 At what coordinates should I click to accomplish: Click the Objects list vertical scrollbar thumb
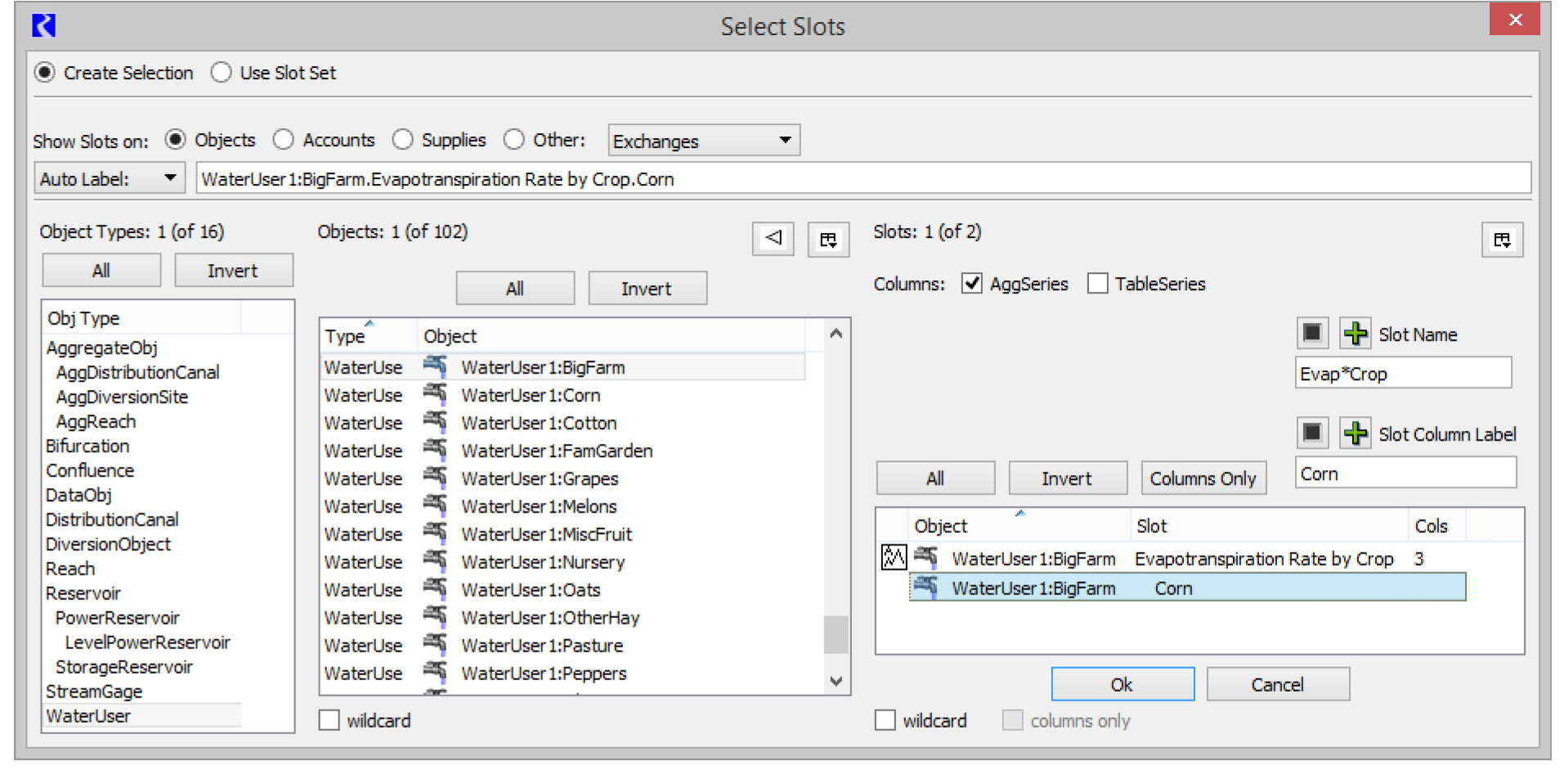point(836,634)
